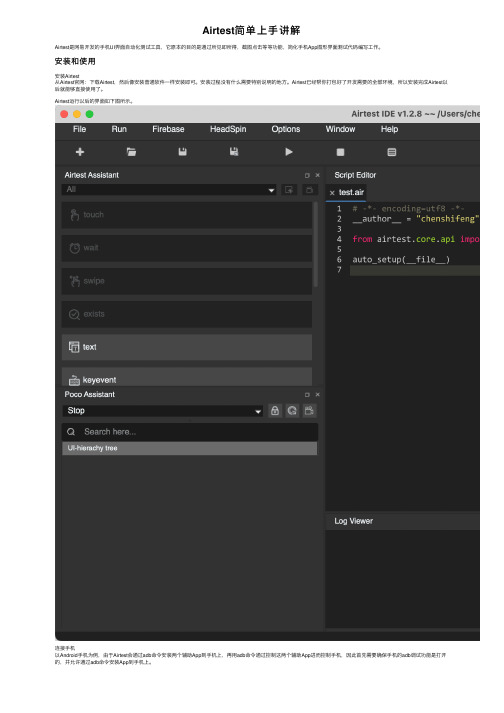Save the script with the floppy icon

(182, 152)
